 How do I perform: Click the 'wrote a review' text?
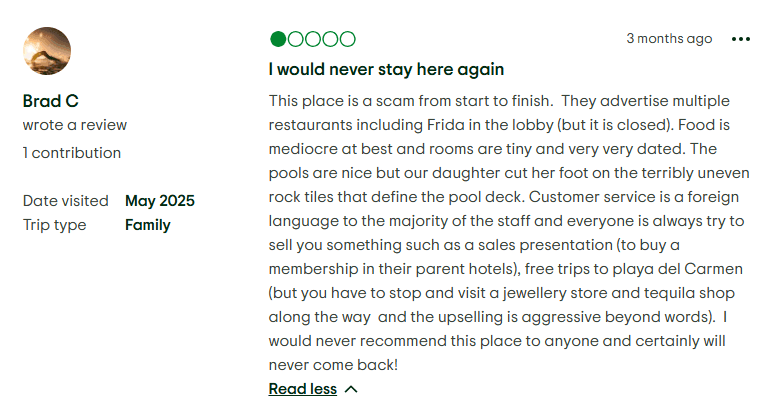75,125
